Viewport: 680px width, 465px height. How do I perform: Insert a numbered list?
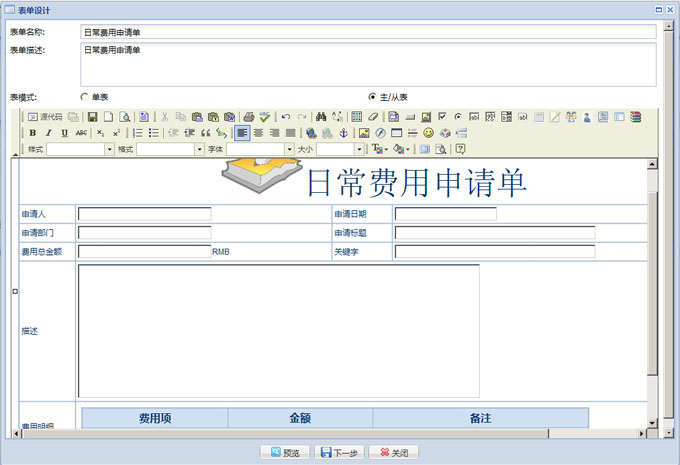pyautogui.click(x=137, y=133)
